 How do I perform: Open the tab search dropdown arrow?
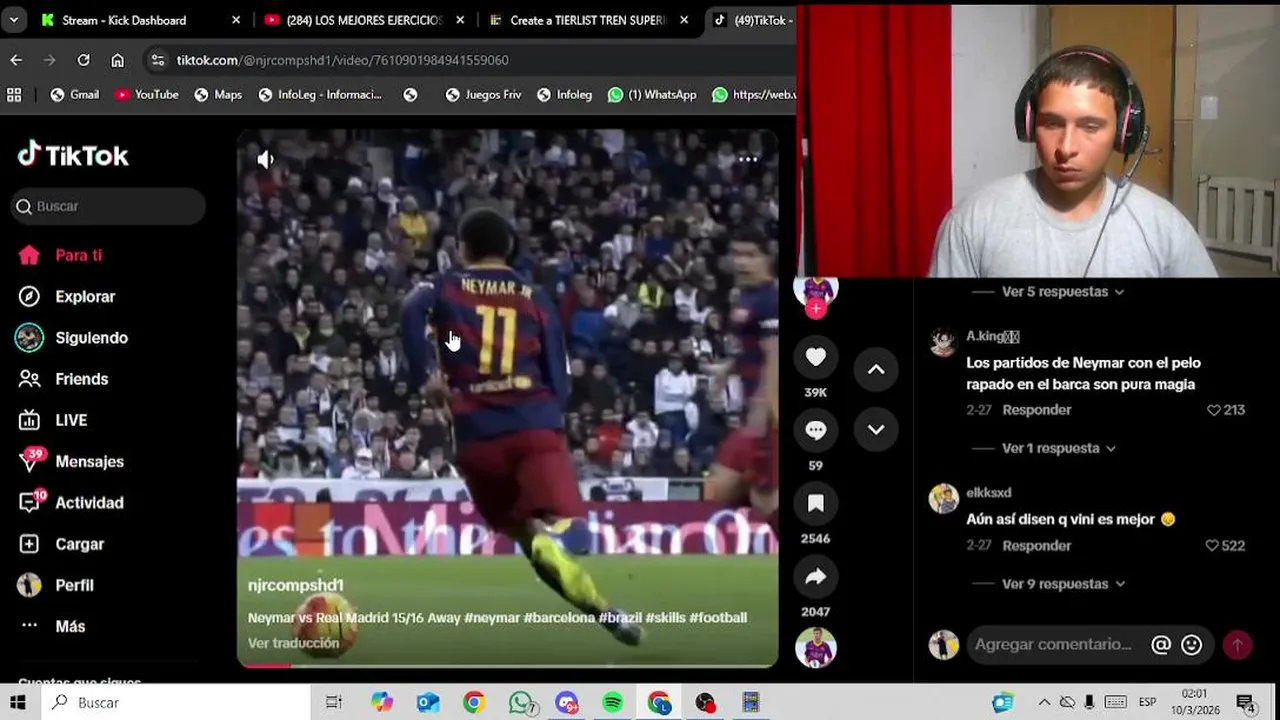tap(14, 20)
